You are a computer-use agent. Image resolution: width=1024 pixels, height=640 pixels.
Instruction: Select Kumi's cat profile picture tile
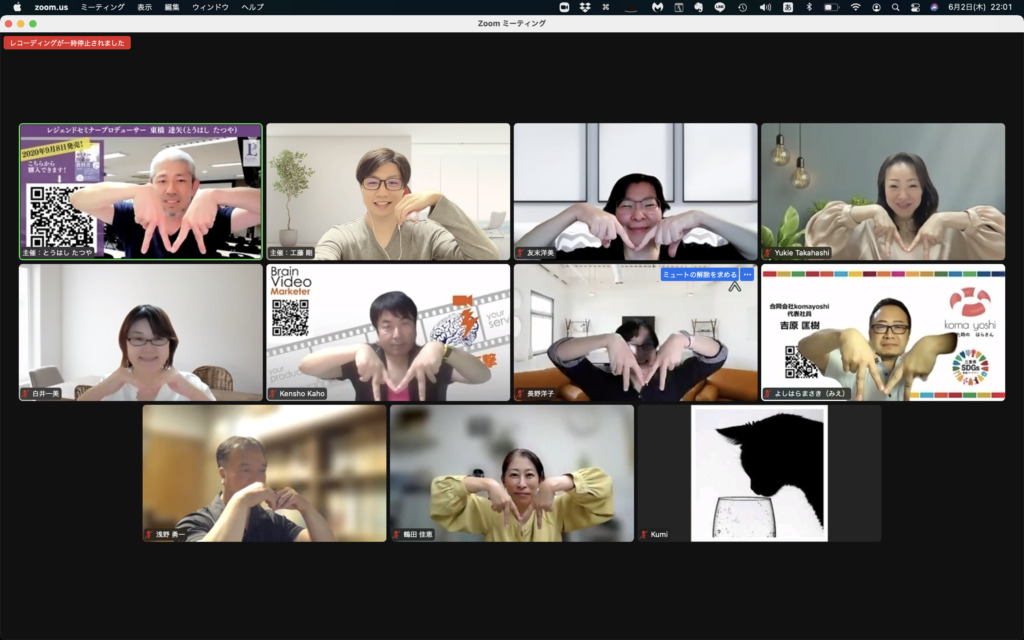(x=759, y=473)
